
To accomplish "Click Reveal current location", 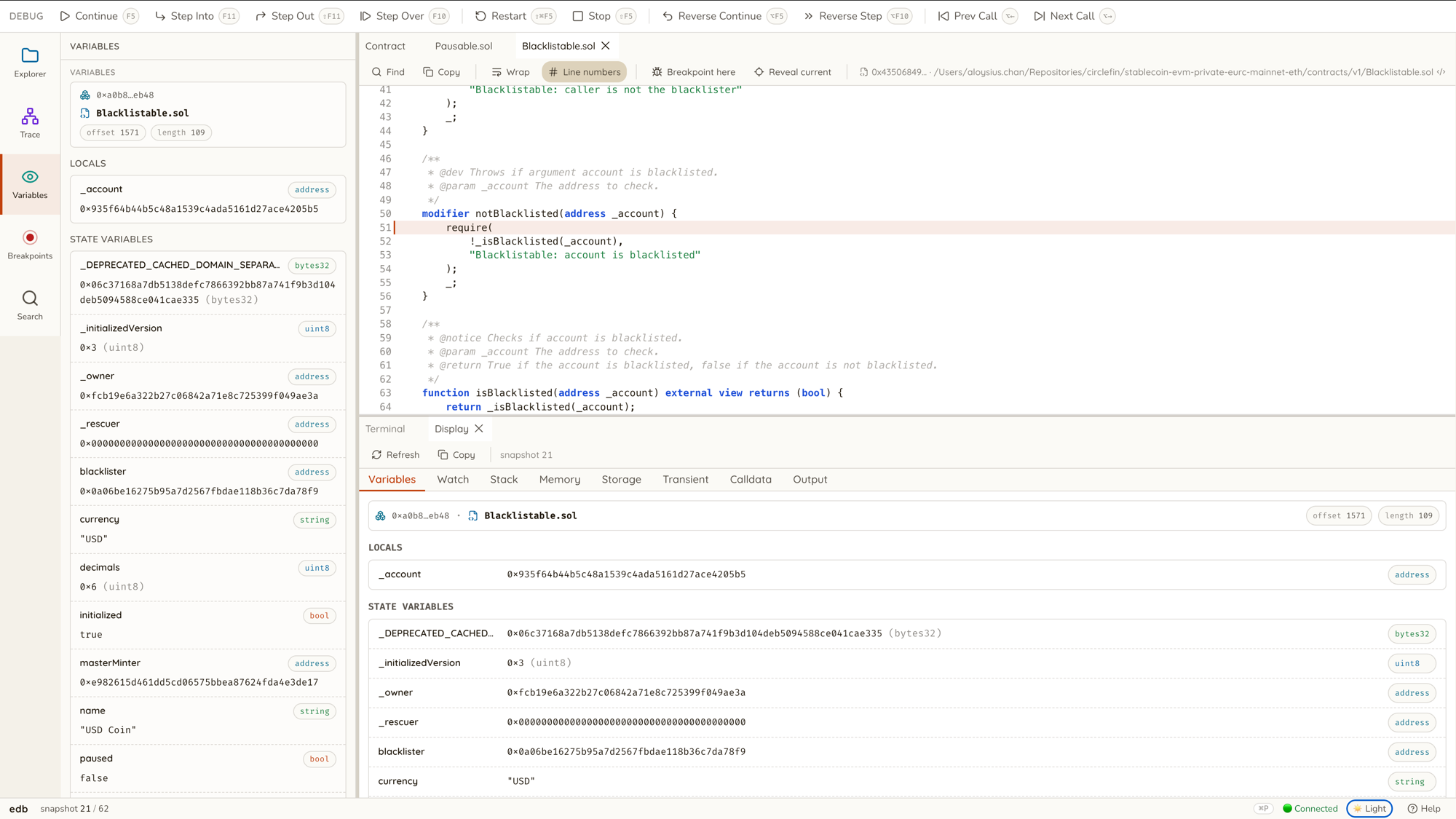I will click(x=793, y=72).
